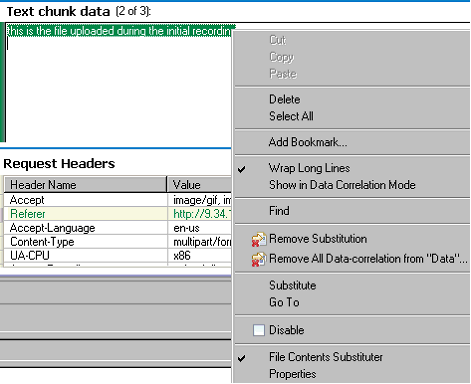Select the Content-Type header row
The height and width of the screenshot is (384, 471).
pos(117,242)
